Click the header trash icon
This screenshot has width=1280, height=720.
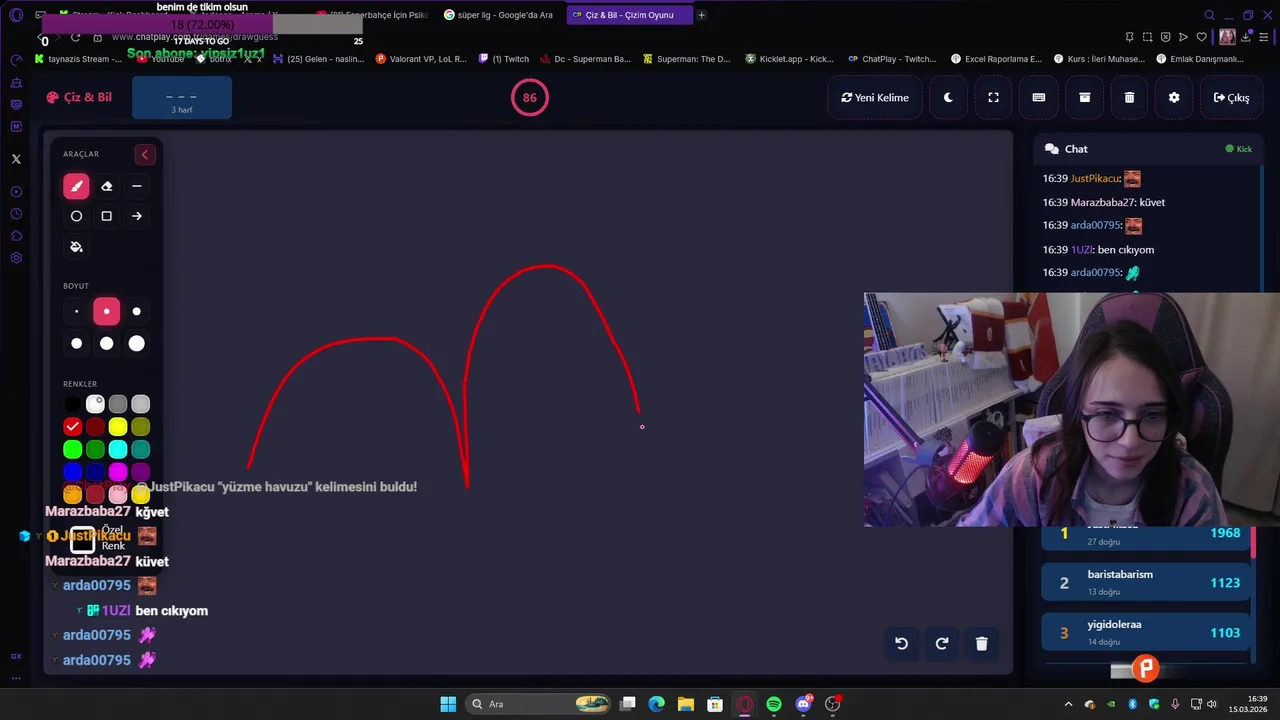click(1129, 98)
